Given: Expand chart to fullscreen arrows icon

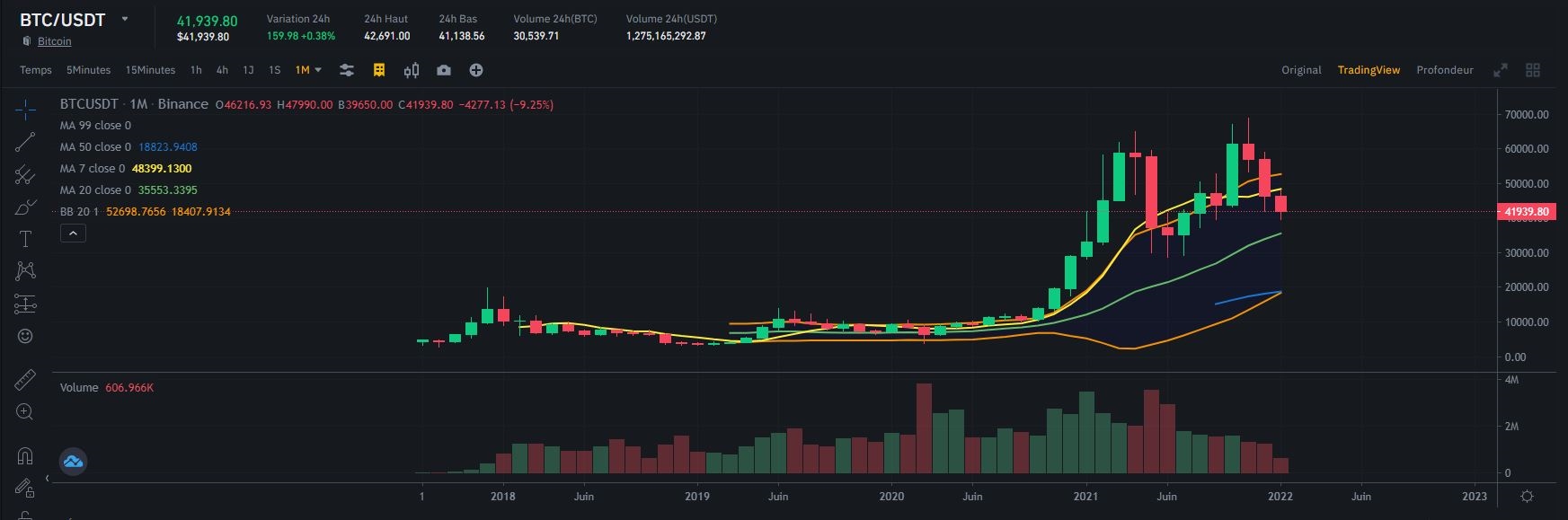Looking at the screenshot, I should (x=1500, y=70).
